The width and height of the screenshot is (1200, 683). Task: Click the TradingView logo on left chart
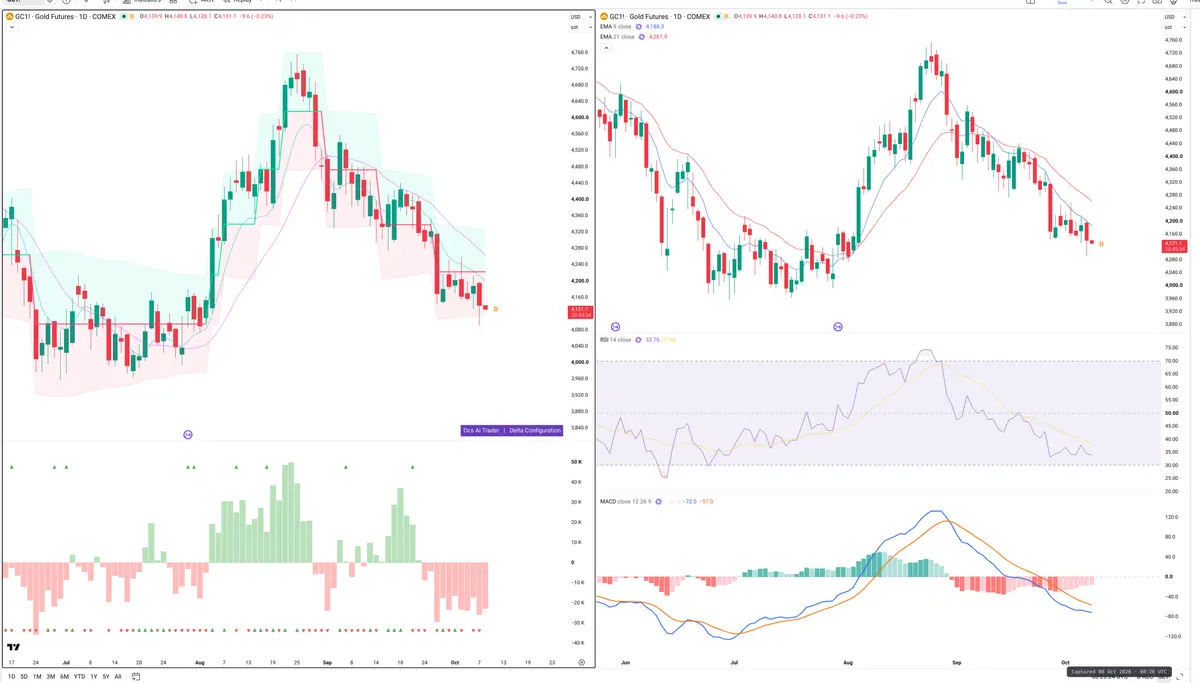(14, 646)
